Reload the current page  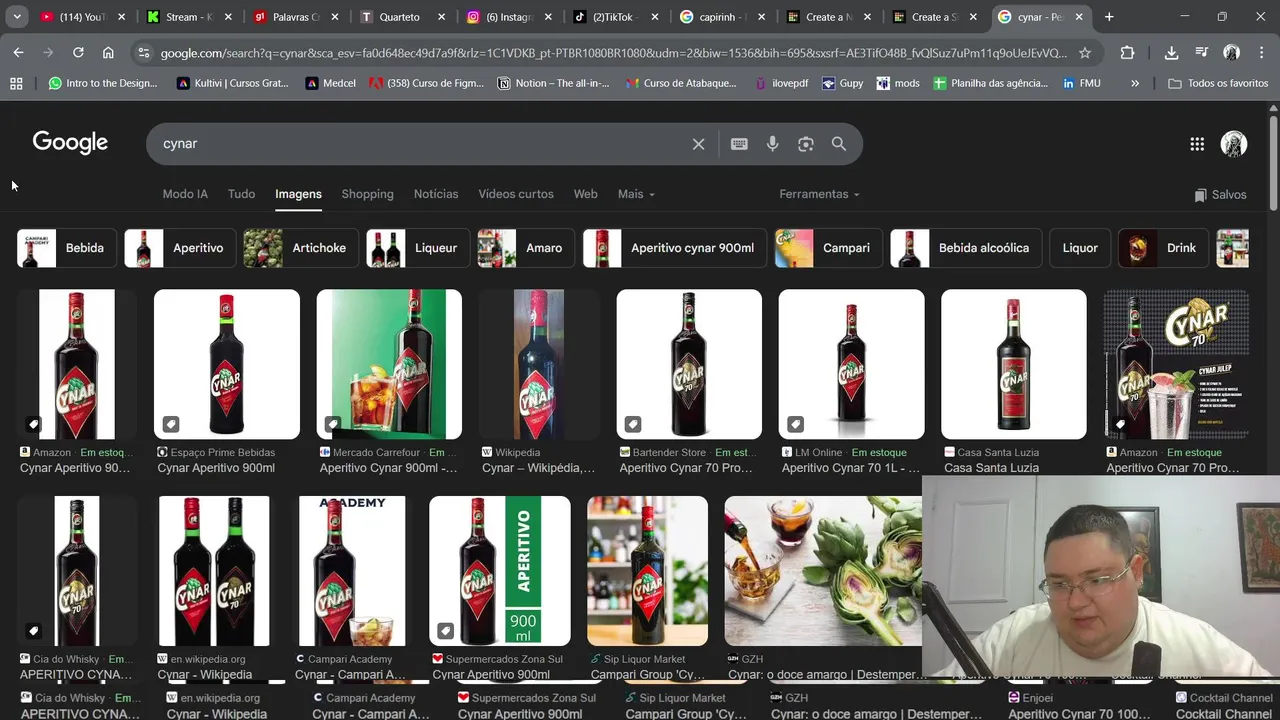pos(78,52)
